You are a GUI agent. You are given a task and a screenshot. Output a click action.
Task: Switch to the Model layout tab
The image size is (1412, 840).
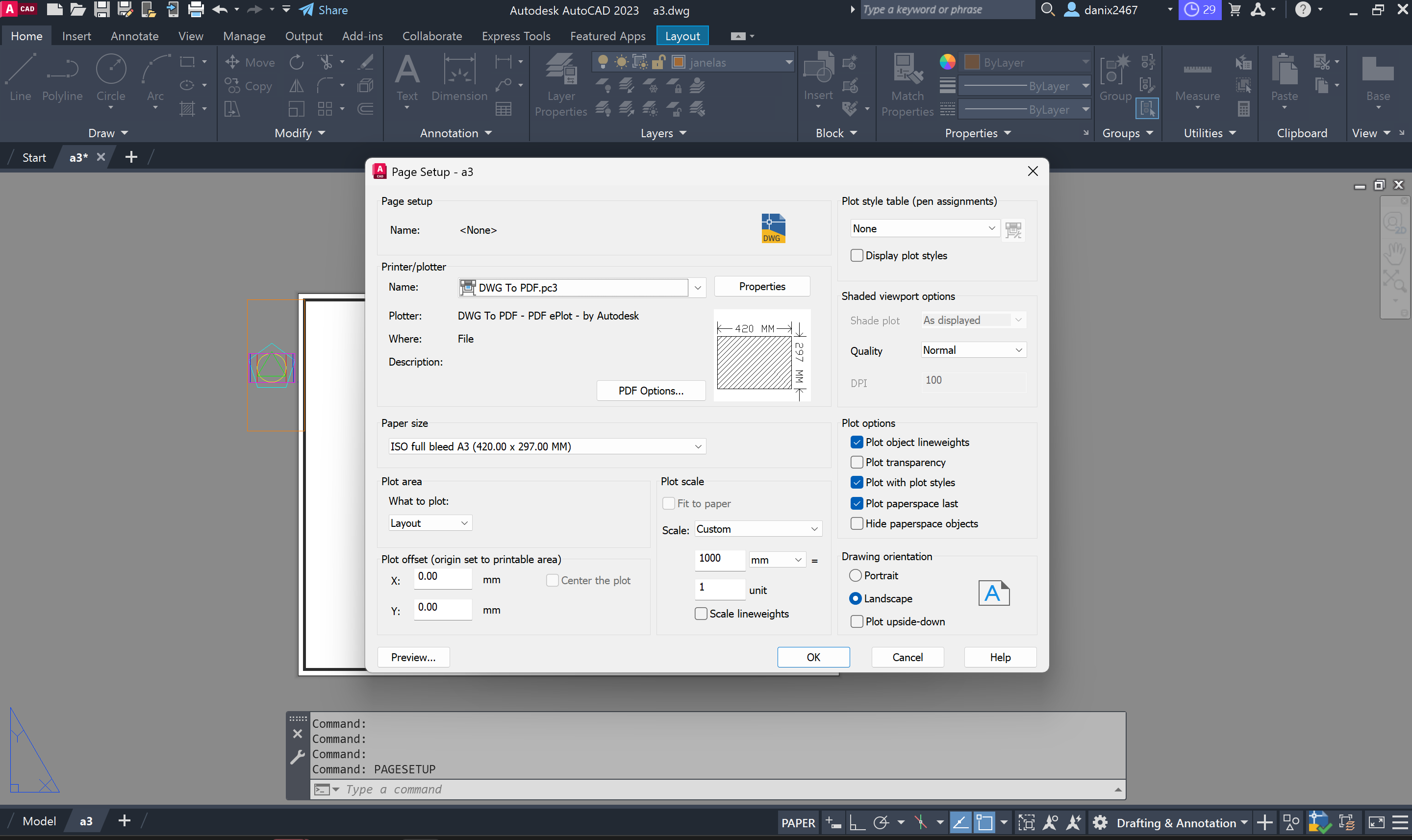click(39, 821)
